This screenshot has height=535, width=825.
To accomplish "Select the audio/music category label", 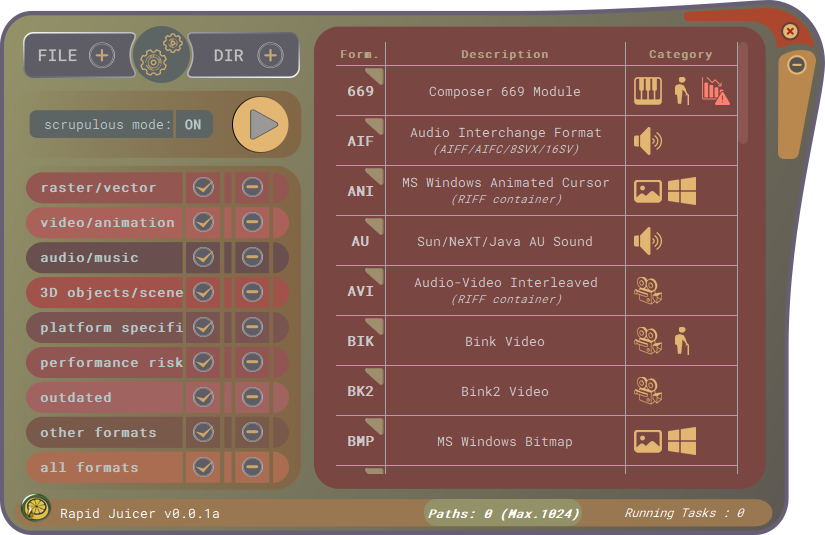I will tap(89, 257).
